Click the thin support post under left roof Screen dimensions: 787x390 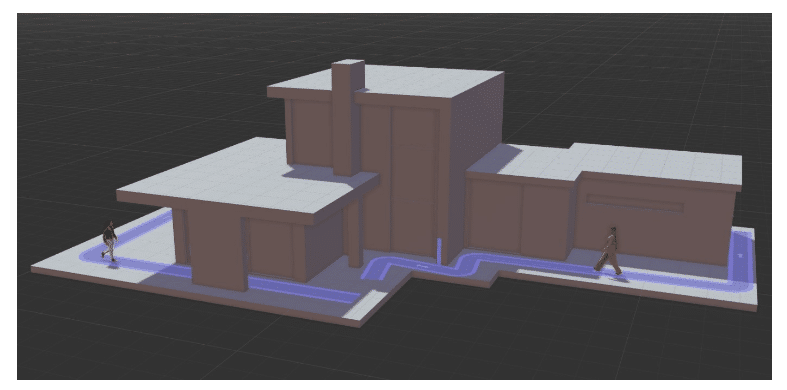[354, 233]
